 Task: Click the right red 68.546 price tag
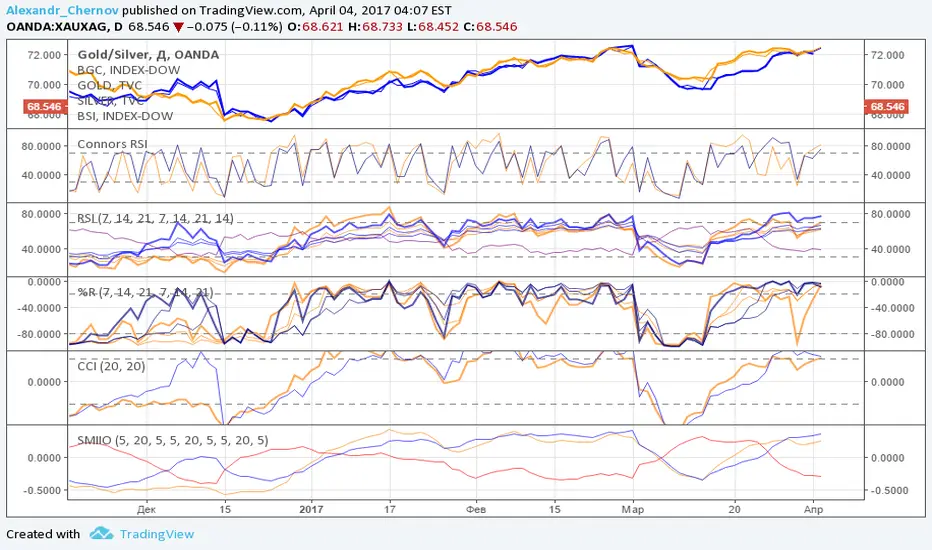click(x=887, y=107)
